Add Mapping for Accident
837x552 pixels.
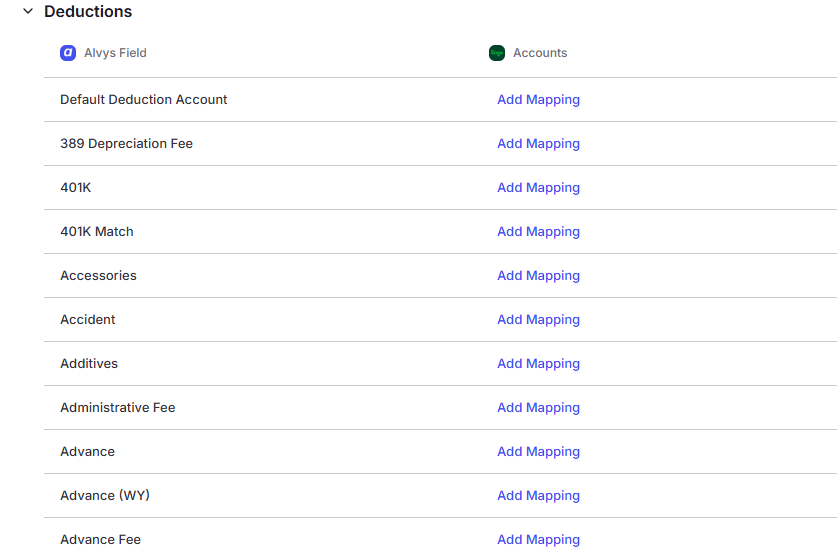538,320
